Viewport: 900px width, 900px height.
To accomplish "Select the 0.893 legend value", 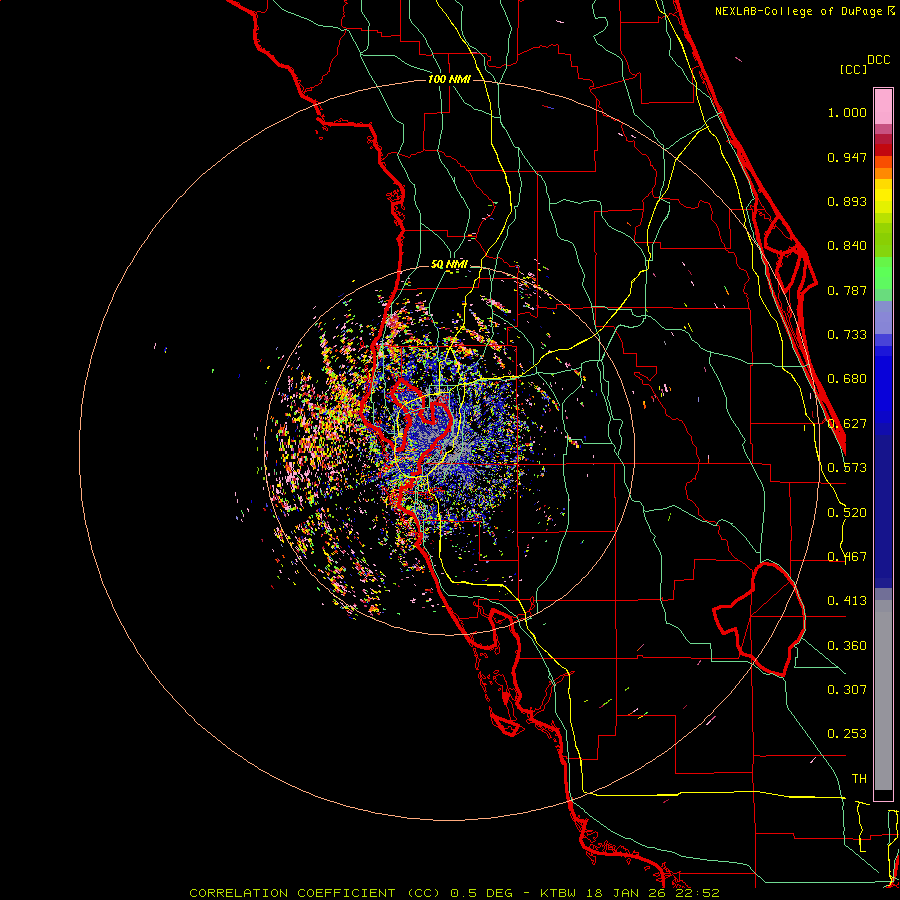I will tap(847, 201).
